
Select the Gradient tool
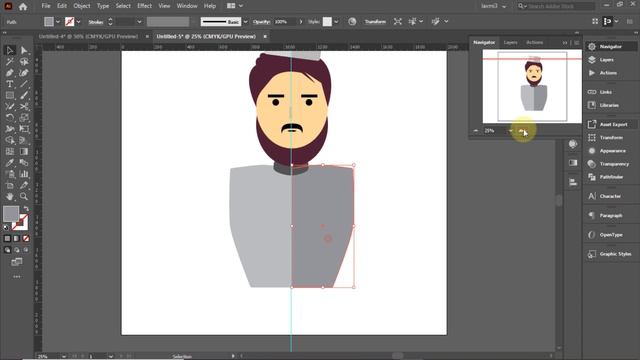coord(24,151)
